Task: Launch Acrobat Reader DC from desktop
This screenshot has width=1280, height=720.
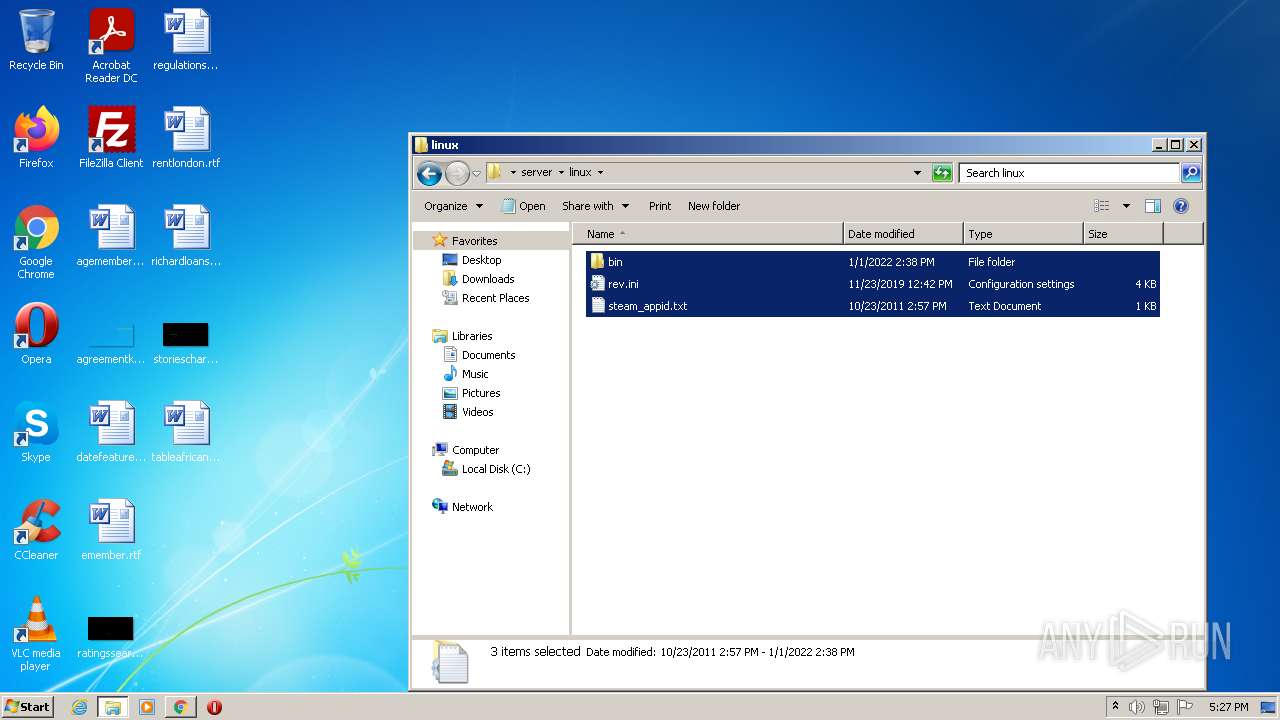Action: pyautogui.click(x=111, y=46)
